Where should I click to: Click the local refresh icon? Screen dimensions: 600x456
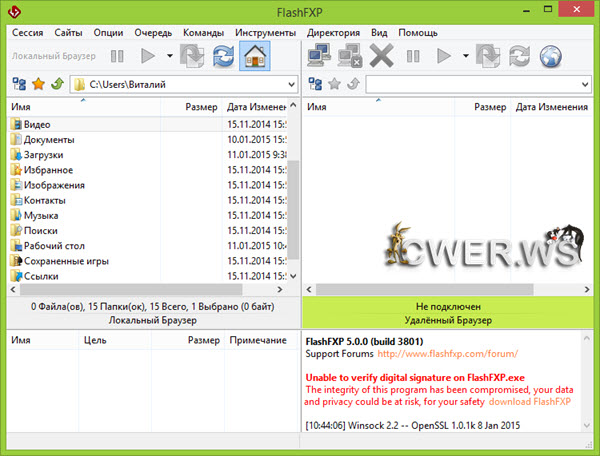coord(225,56)
